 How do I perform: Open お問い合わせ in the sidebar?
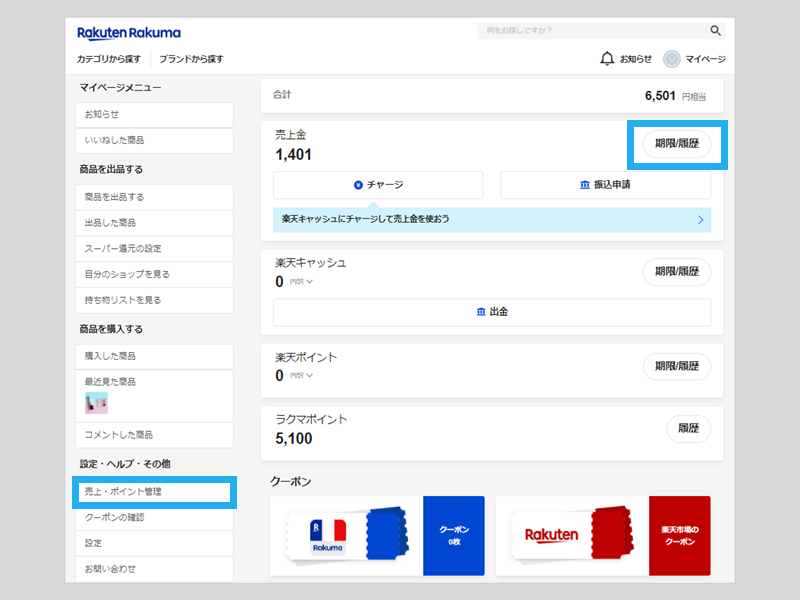[x=155, y=569]
